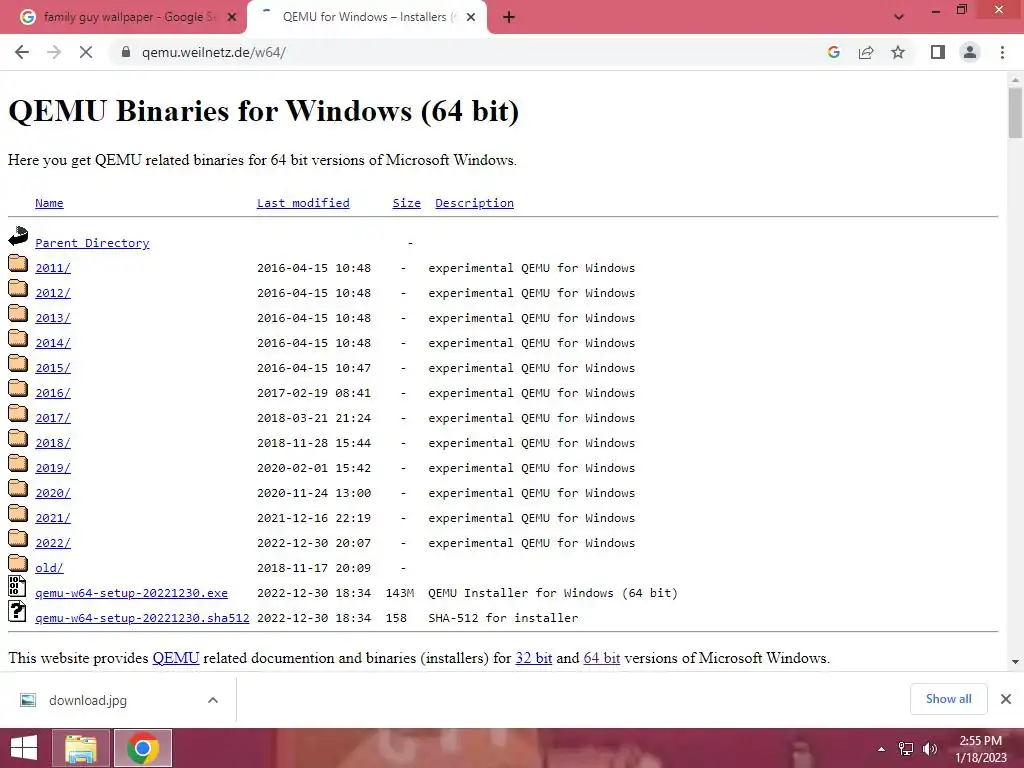Screen dimensions: 1024x768
Task: Click Show all downloads button
Action: (948, 699)
